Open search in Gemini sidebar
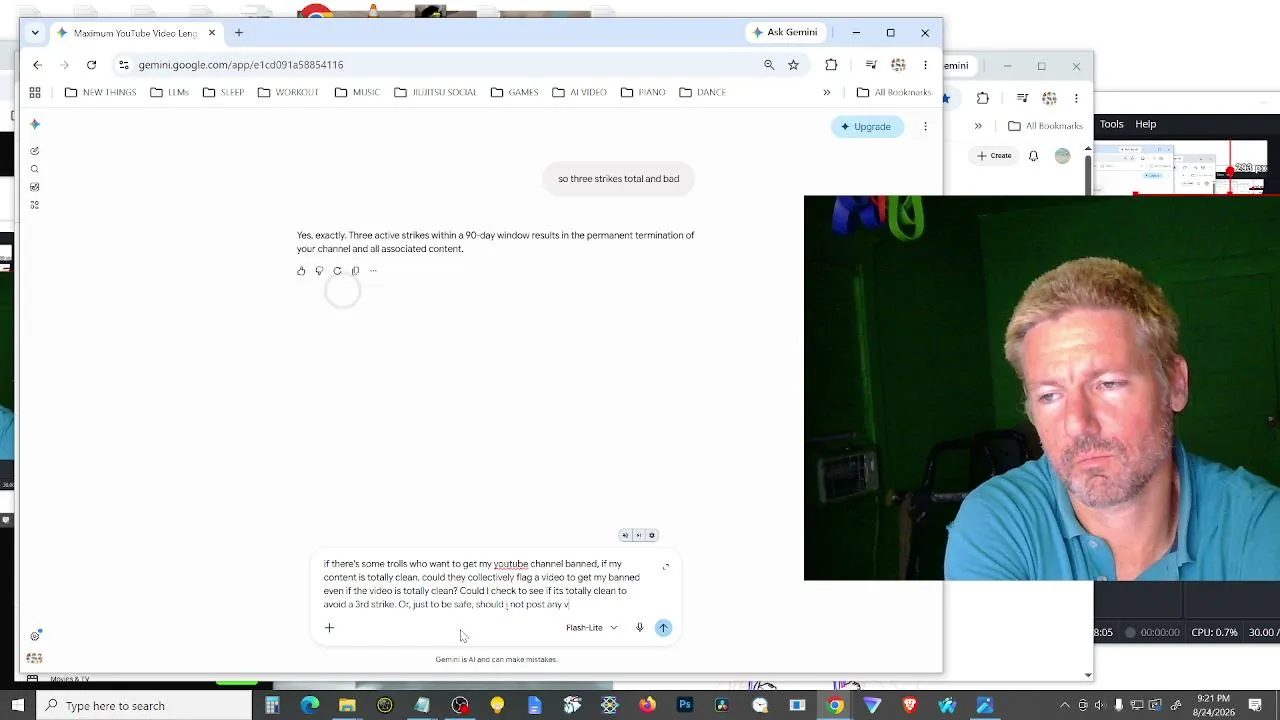Viewport: 1280px width, 720px height. pyautogui.click(x=35, y=169)
